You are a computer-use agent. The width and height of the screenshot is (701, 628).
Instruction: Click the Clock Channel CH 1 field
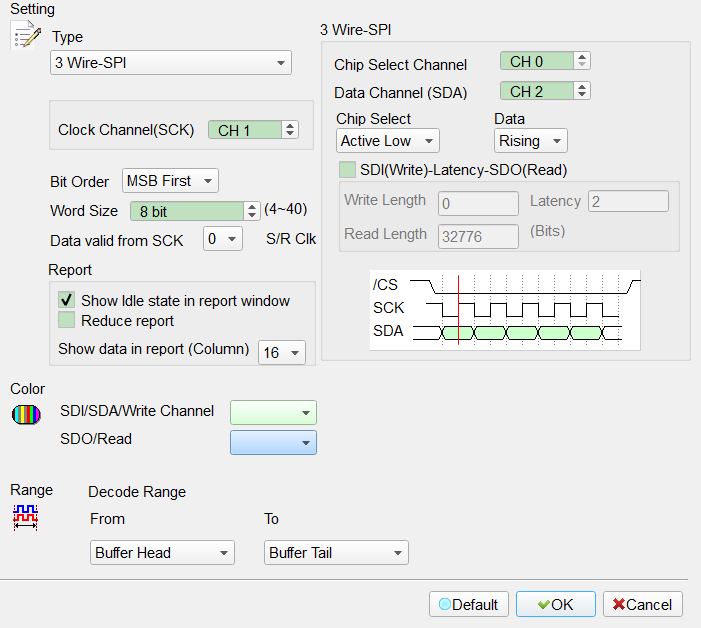pos(245,130)
